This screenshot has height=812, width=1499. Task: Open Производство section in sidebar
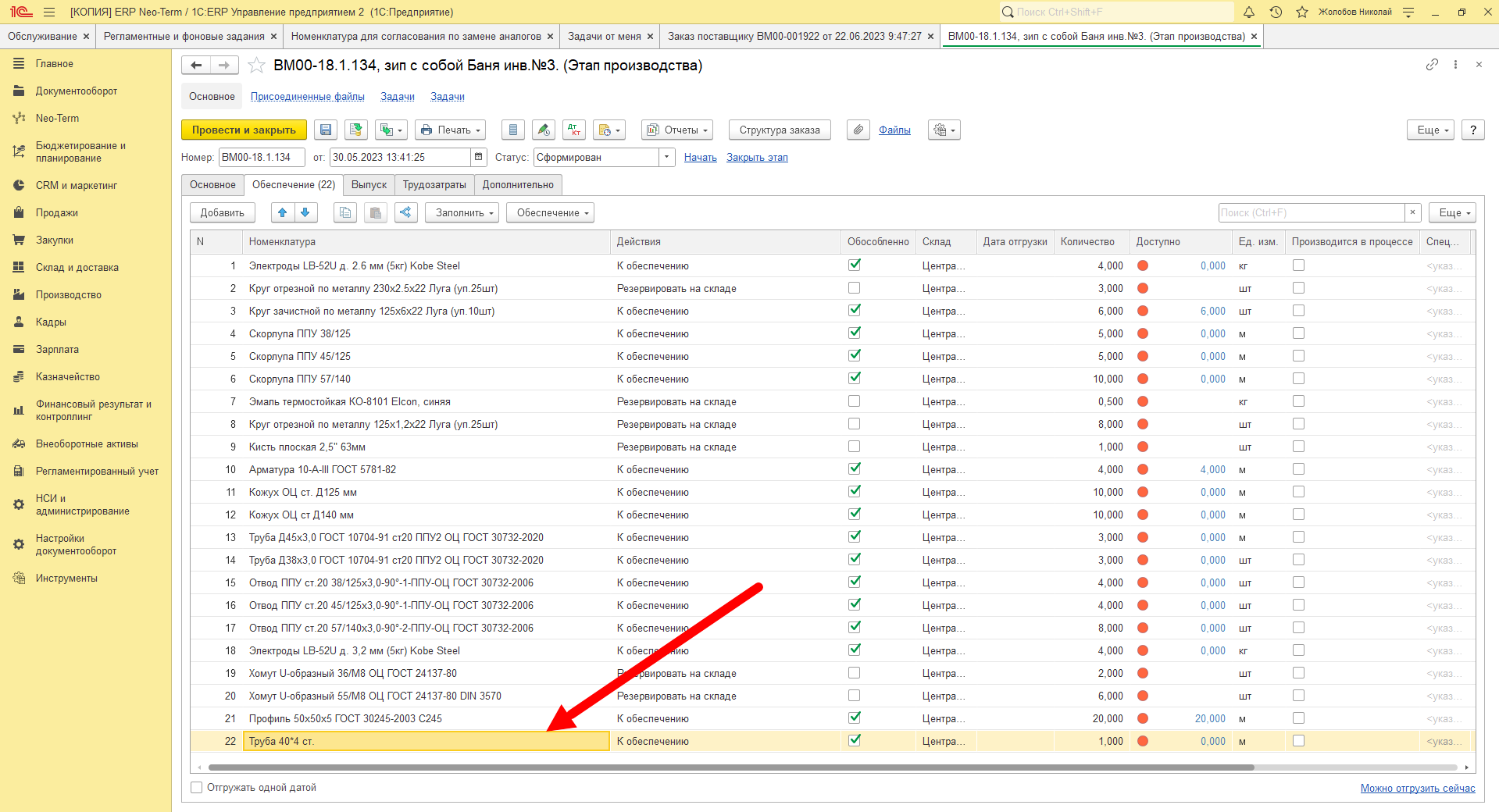click(x=69, y=294)
